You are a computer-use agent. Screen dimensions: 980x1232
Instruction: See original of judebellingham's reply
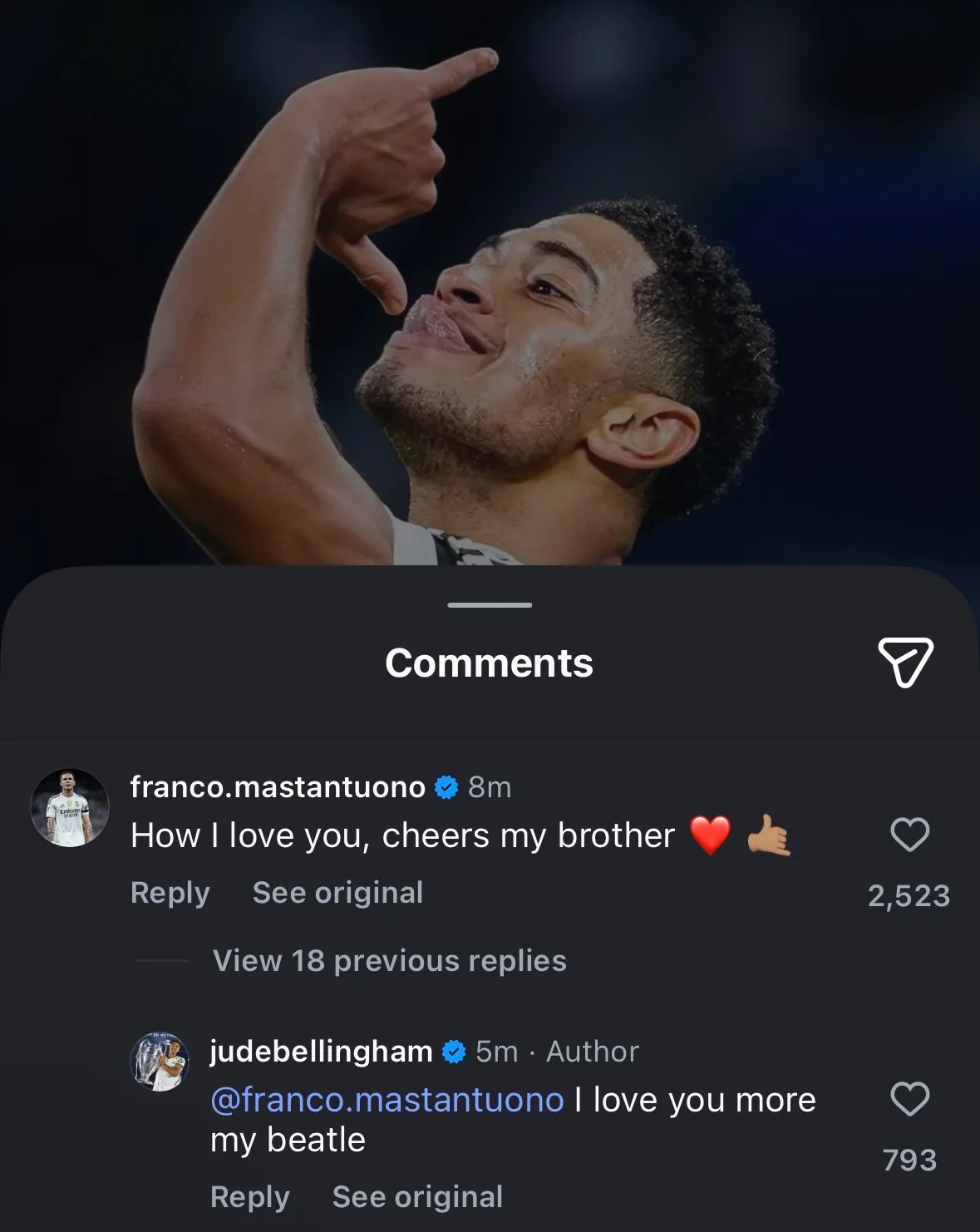coord(417,1197)
